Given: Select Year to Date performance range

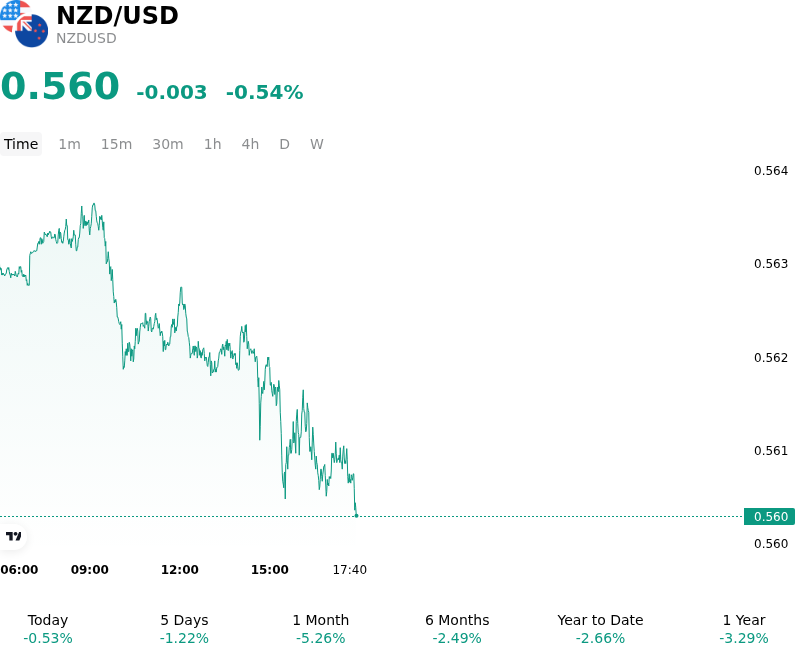Looking at the screenshot, I should 600,629.
